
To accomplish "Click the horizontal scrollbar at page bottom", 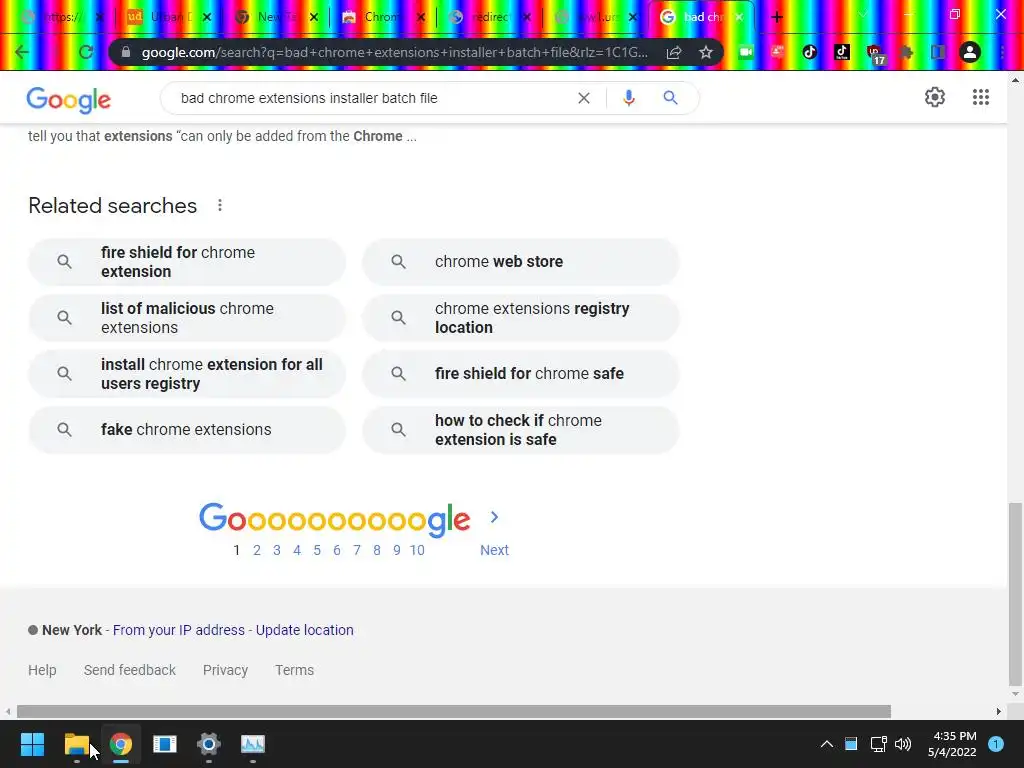I will [454, 711].
